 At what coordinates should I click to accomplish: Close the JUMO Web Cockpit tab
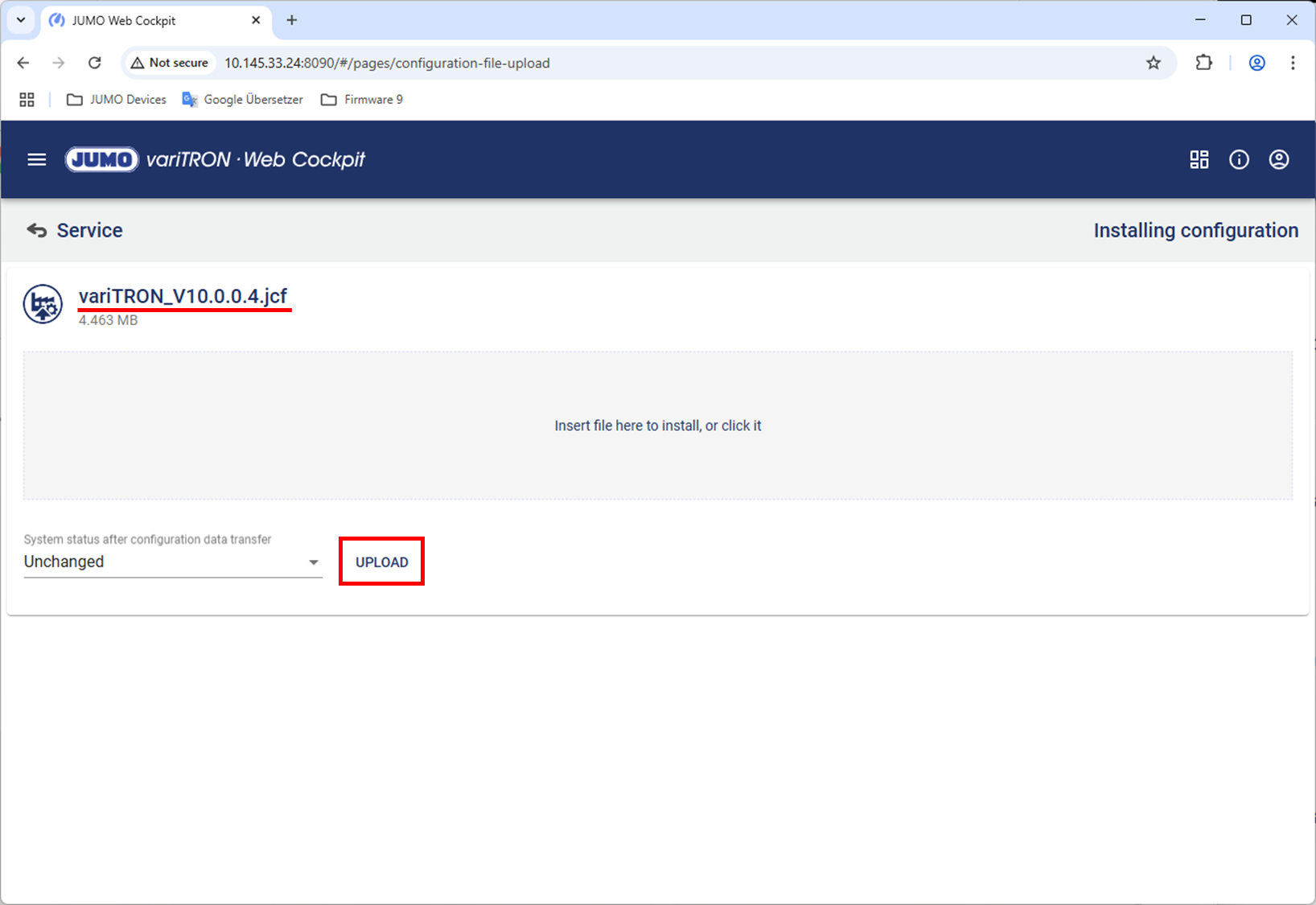(256, 20)
